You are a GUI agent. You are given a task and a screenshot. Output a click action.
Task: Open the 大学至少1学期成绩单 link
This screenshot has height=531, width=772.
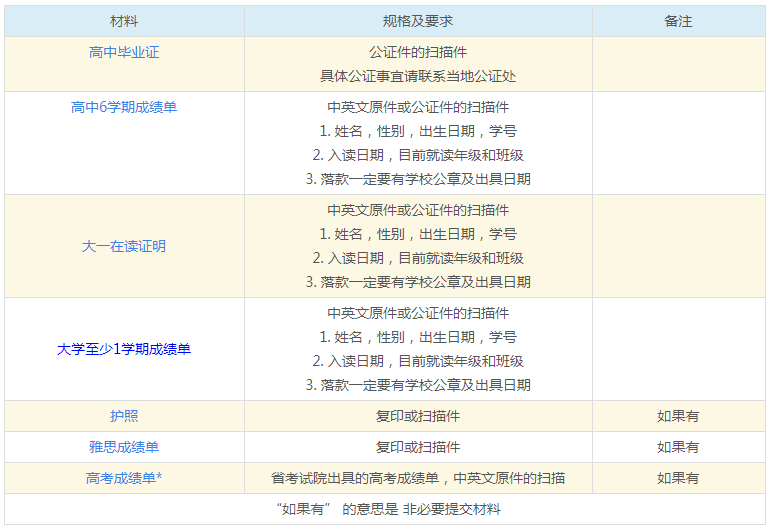click(124, 349)
